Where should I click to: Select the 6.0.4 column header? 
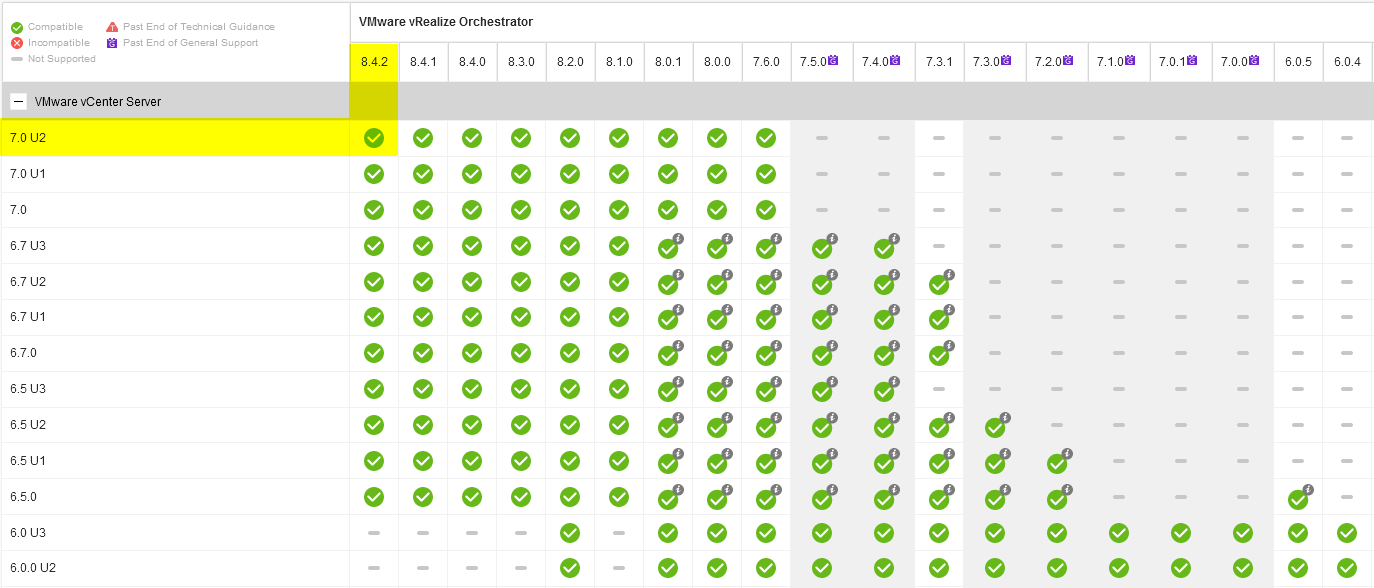1347,62
